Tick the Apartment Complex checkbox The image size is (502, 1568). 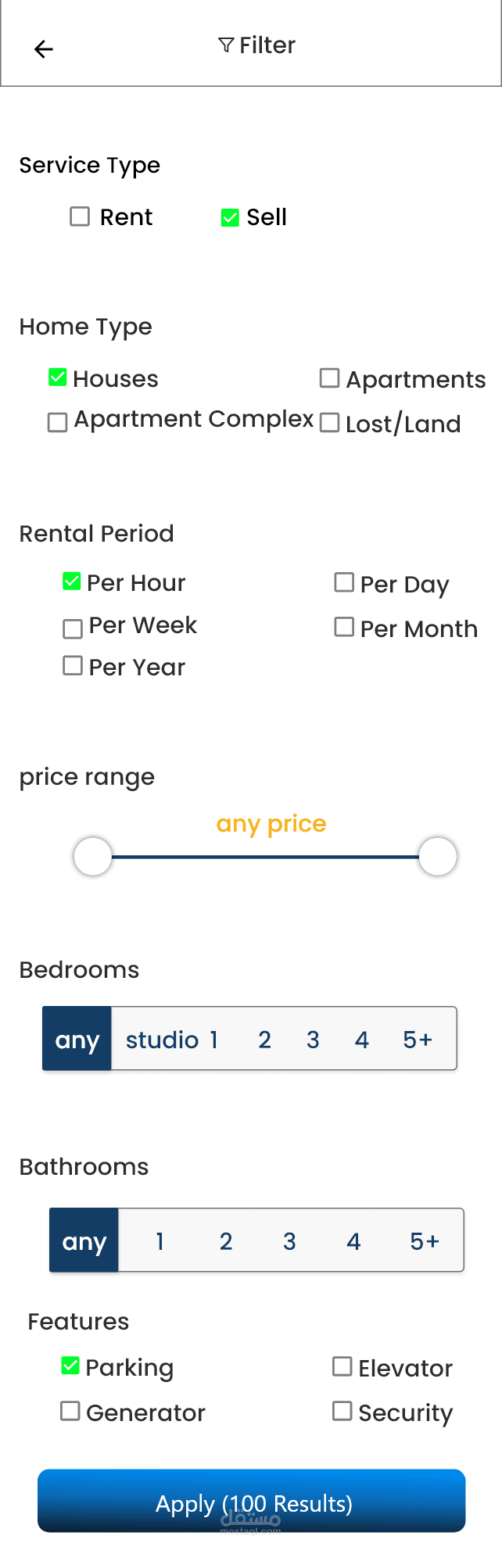click(x=58, y=422)
